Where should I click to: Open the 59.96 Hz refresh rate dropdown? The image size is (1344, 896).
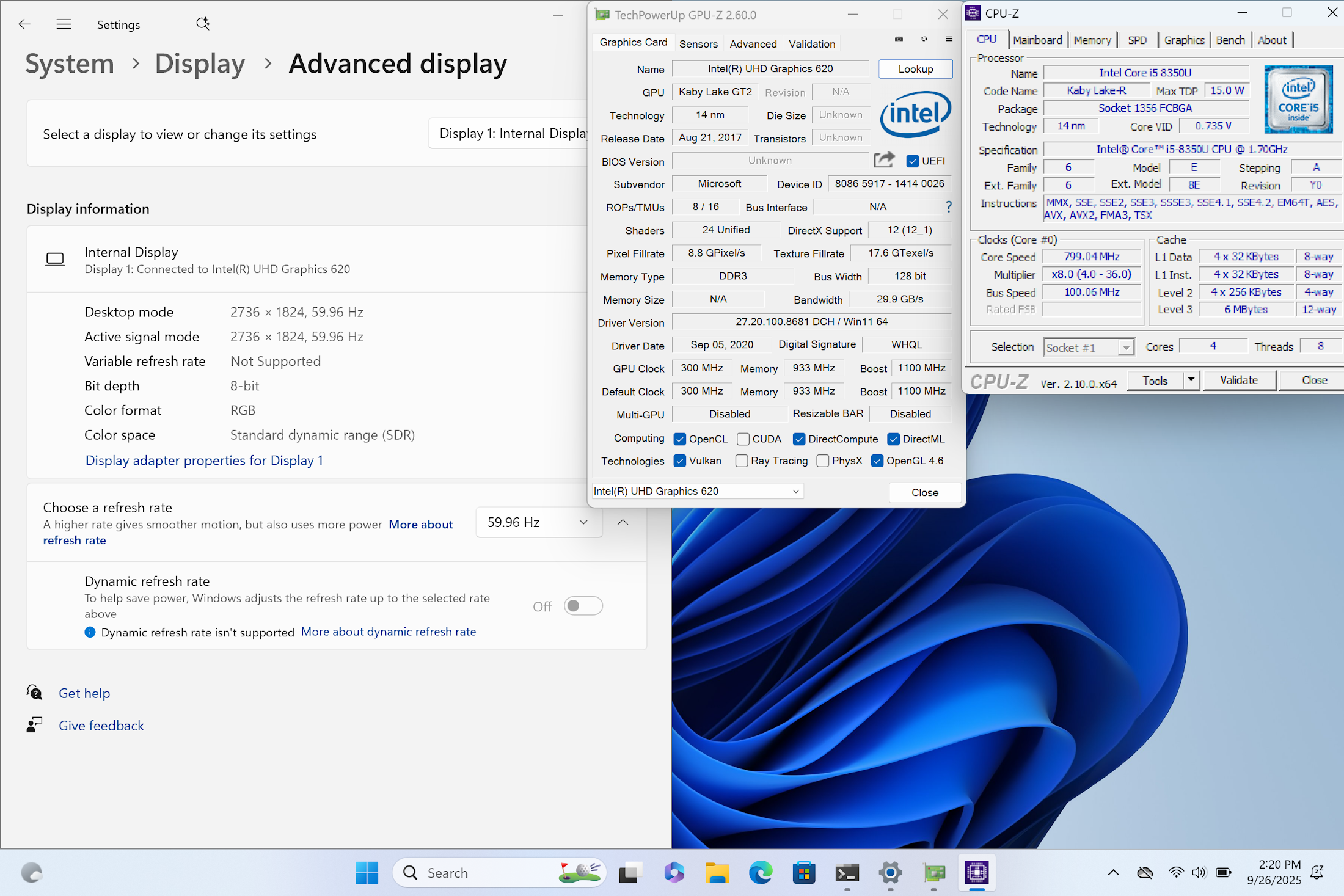click(x=538, y=523)
